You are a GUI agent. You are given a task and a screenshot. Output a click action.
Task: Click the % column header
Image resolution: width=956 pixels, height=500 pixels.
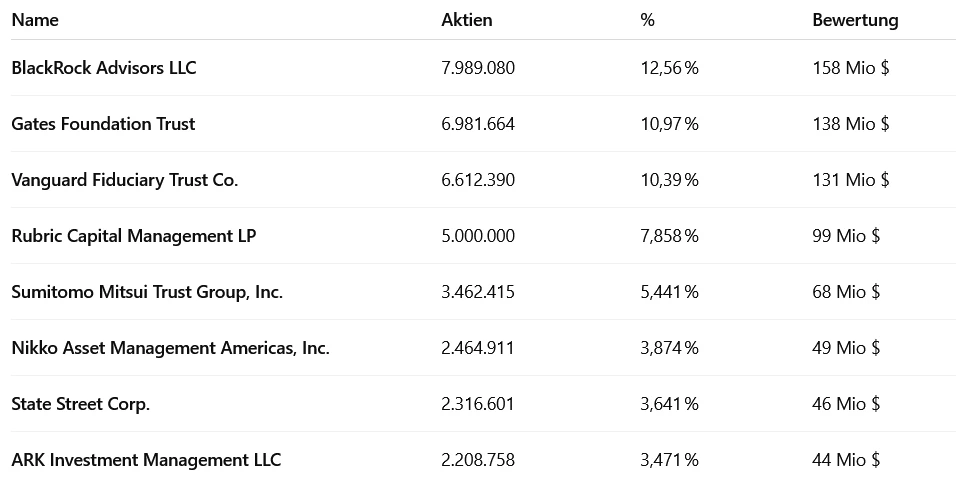[647, 20]
